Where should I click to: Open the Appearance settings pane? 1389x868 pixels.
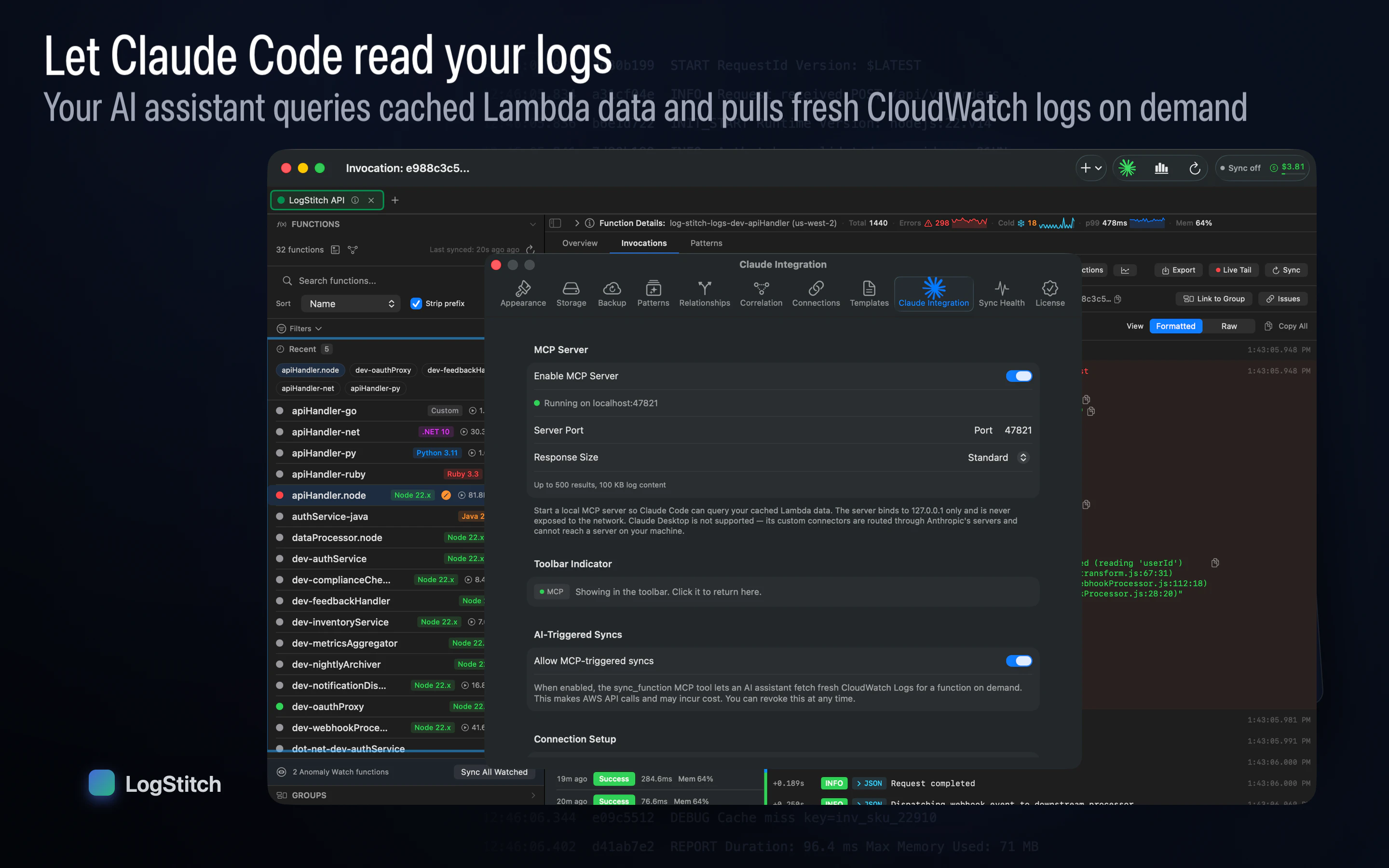coord(523,294)
